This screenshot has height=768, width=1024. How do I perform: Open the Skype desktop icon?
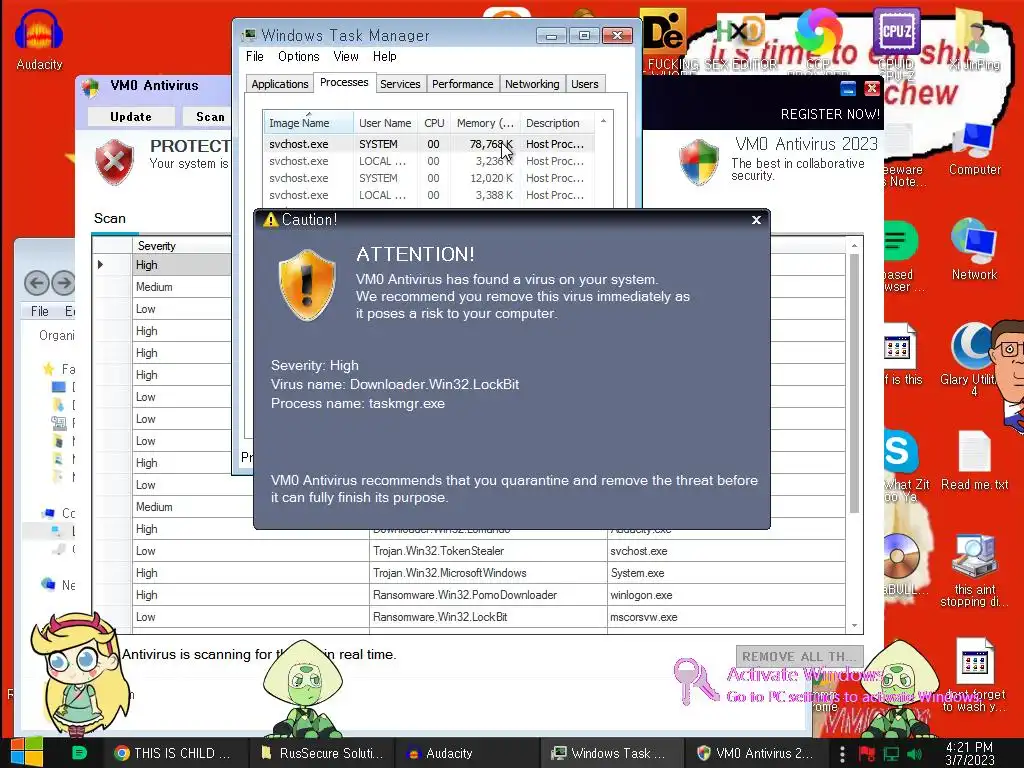tap(900, 451)
